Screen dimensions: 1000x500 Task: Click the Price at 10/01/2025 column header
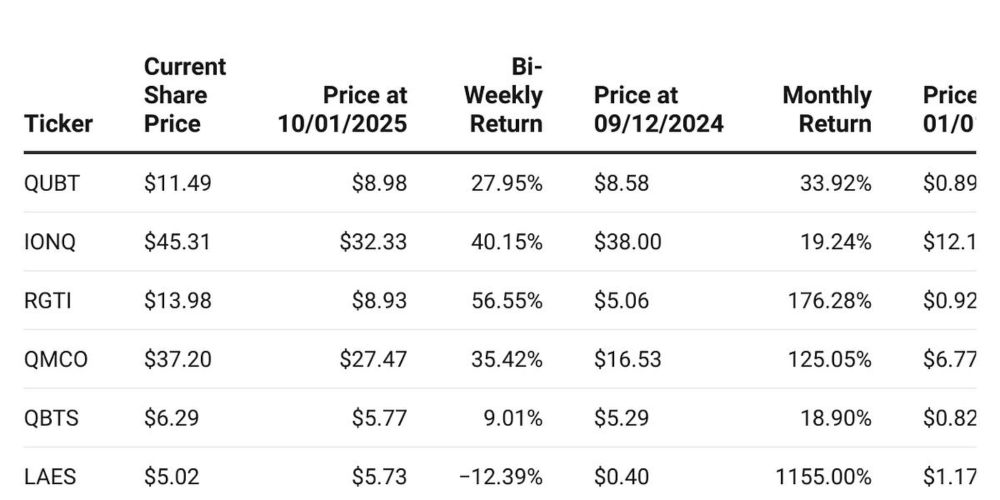[343, 110]
